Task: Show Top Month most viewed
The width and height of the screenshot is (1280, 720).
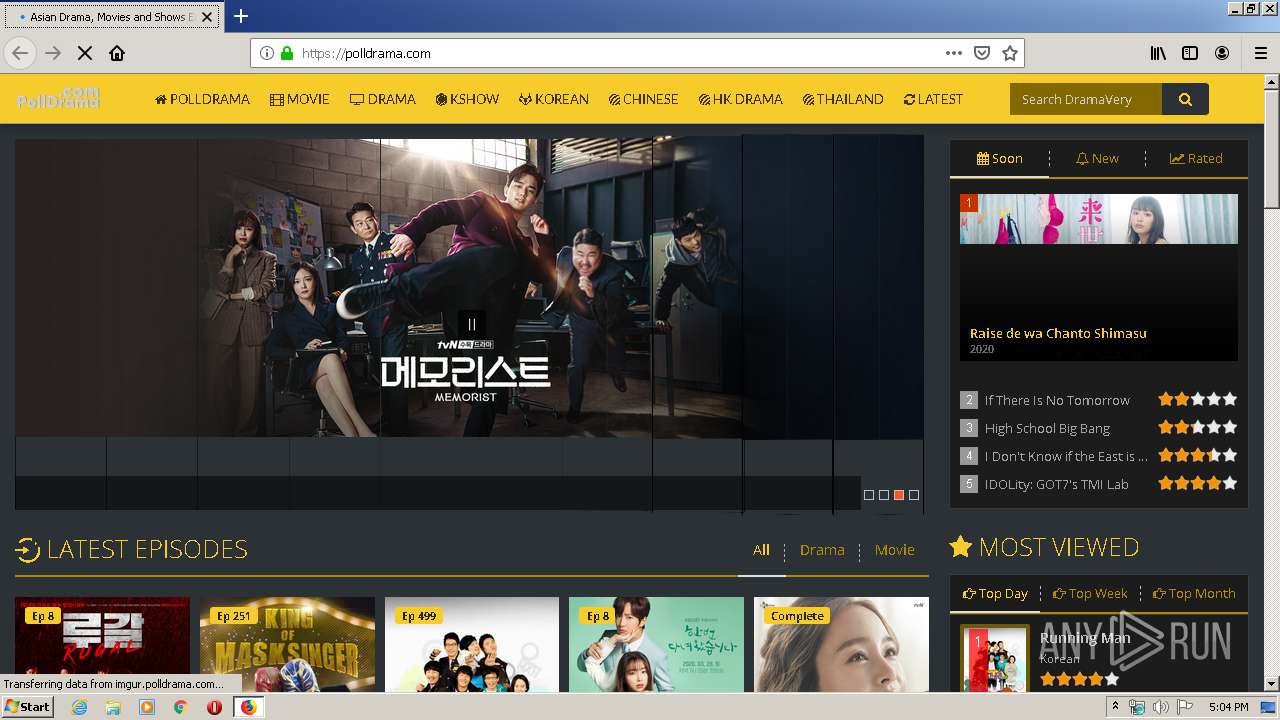Action: coord(1194,593)
